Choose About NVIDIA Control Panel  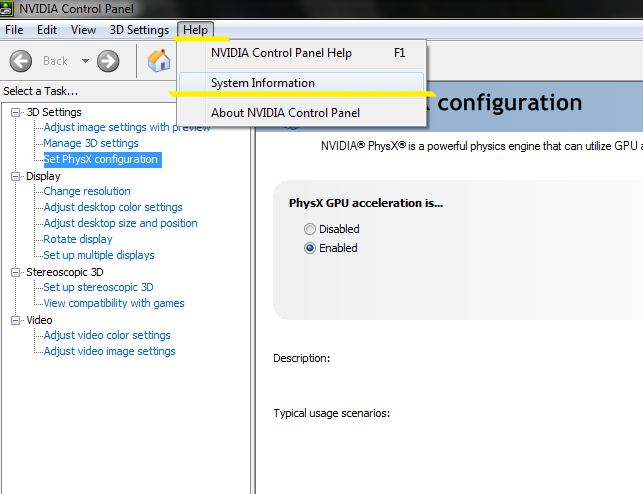coord(302,113)
